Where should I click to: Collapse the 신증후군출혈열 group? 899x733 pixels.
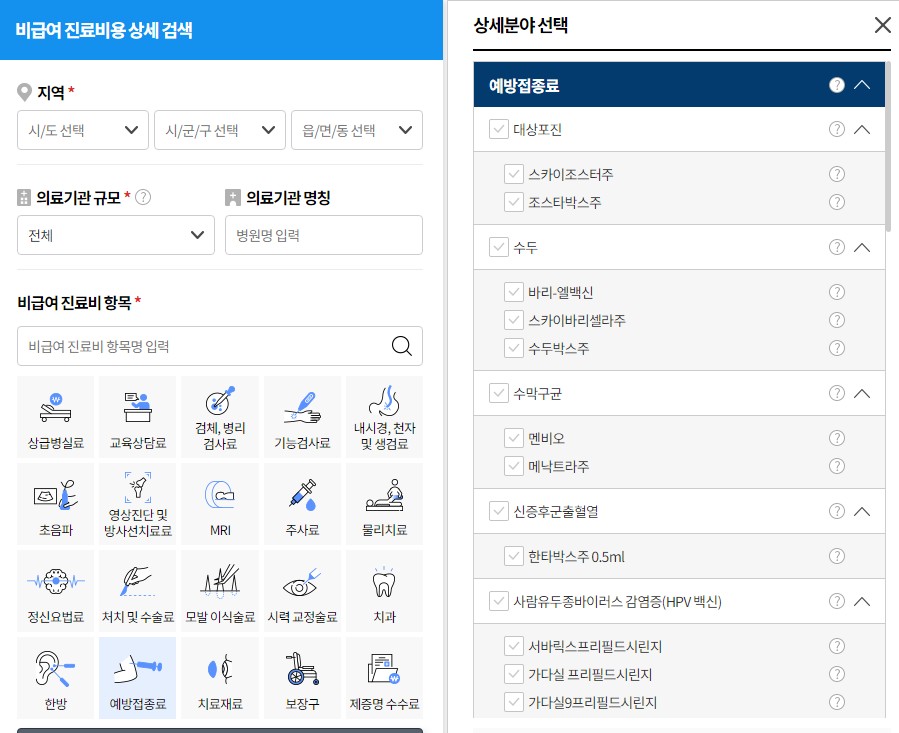tap(862, 511)
